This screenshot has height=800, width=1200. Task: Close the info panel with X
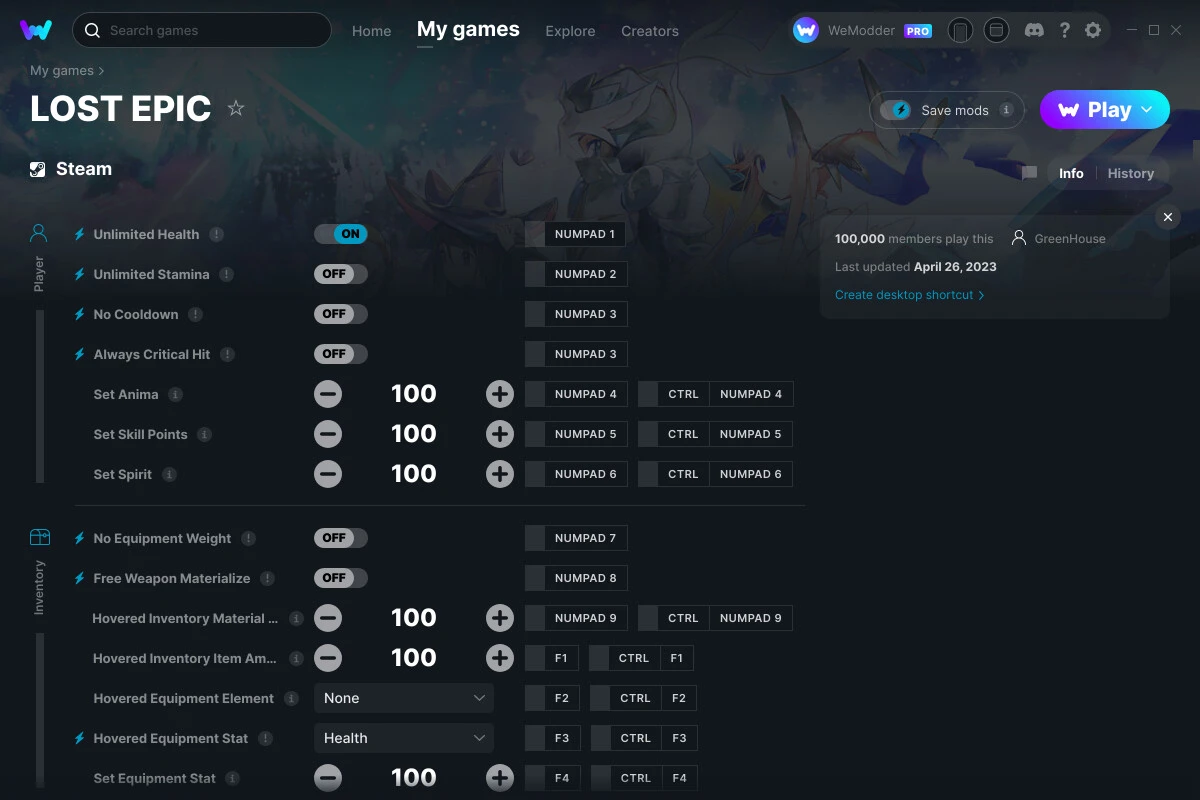1167,217
